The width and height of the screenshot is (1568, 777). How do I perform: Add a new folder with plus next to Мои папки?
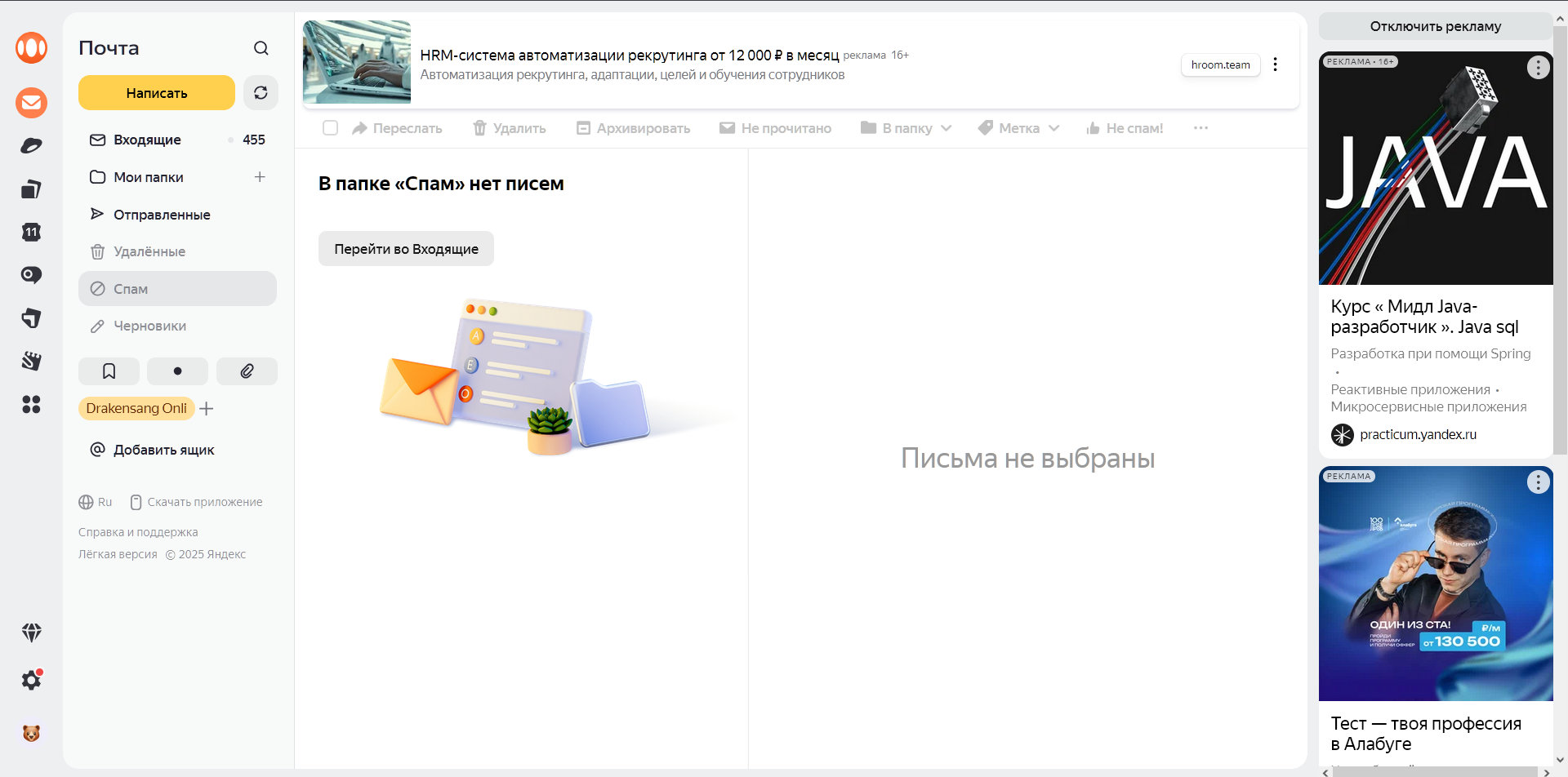pyautogui.click(x=260, y=177)
